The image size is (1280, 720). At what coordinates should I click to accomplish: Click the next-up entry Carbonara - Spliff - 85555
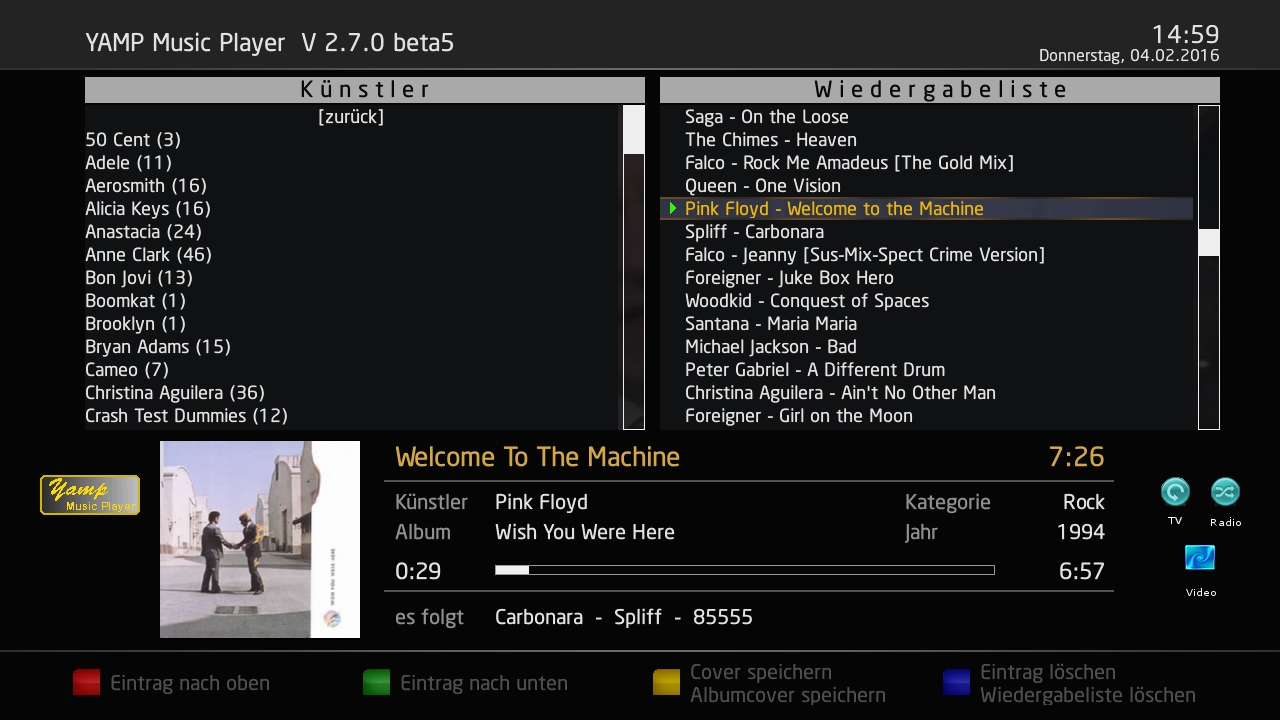[x=624, y=617]
